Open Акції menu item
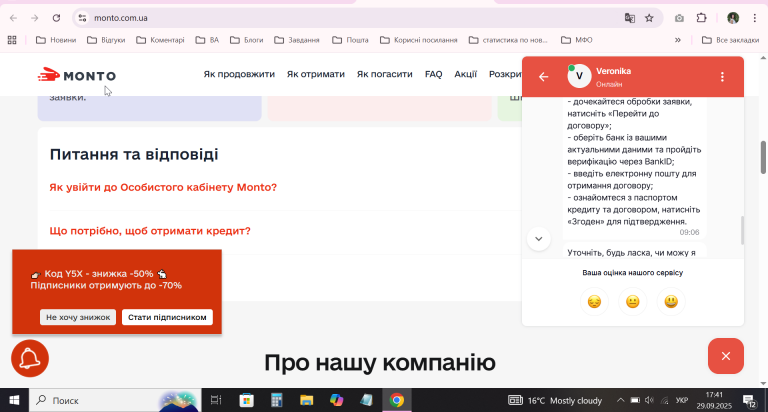The width and height of the screenshot is (768, 412). pyautogui.click(x=465, y=74)
